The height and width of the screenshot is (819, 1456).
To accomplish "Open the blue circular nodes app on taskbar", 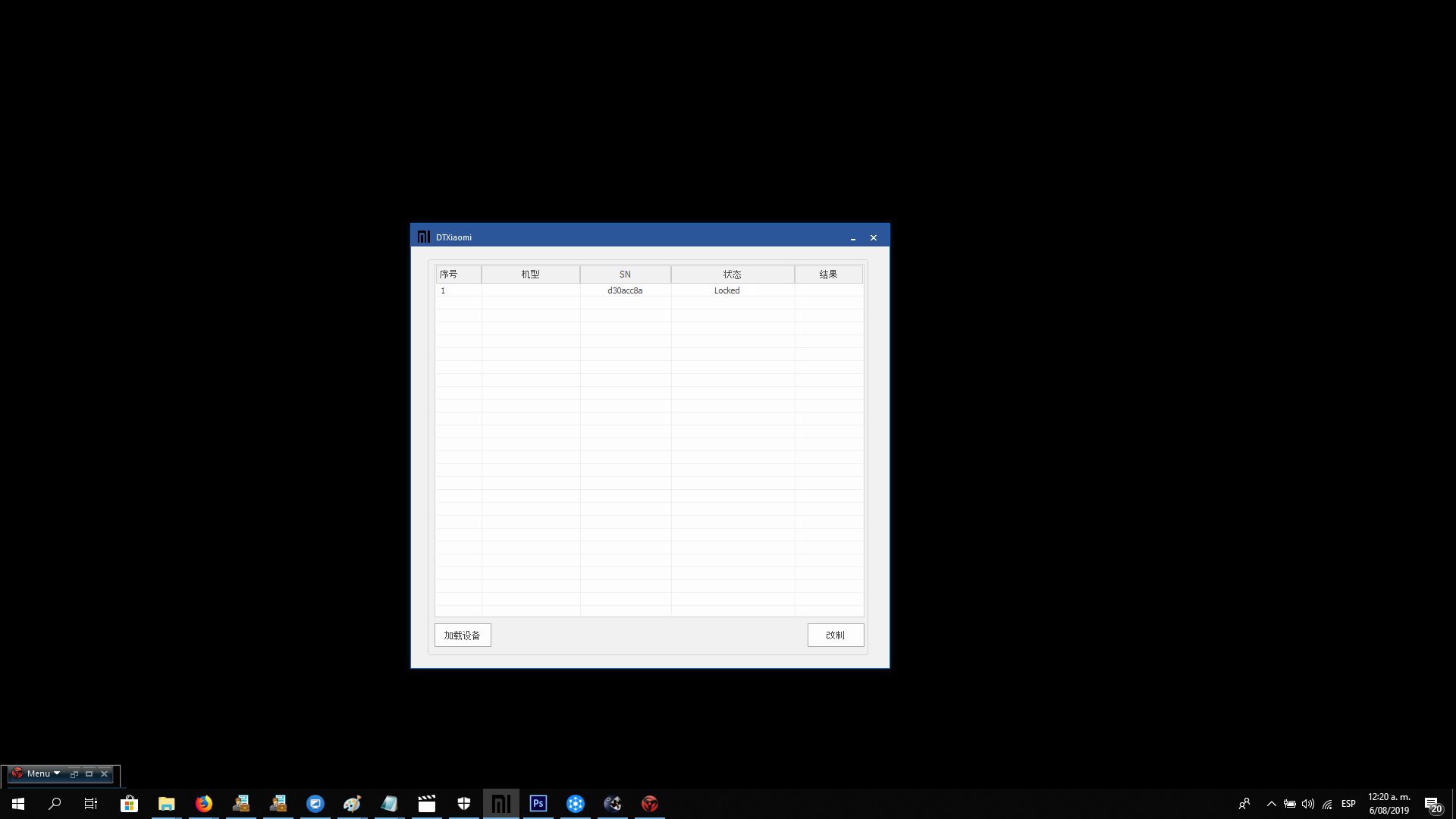I will click(576, 804).
